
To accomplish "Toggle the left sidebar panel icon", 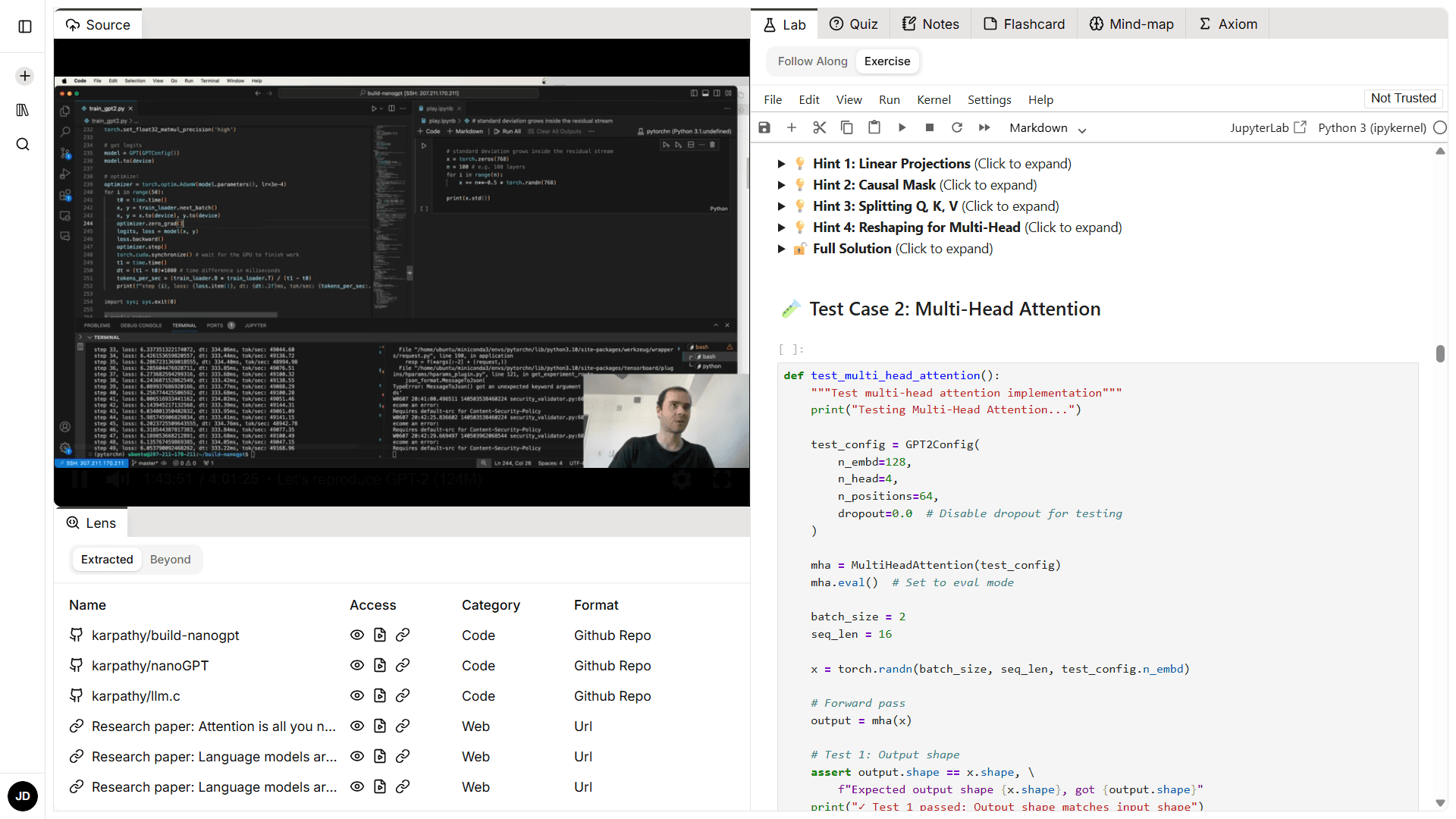I will [x=25, y=27].
